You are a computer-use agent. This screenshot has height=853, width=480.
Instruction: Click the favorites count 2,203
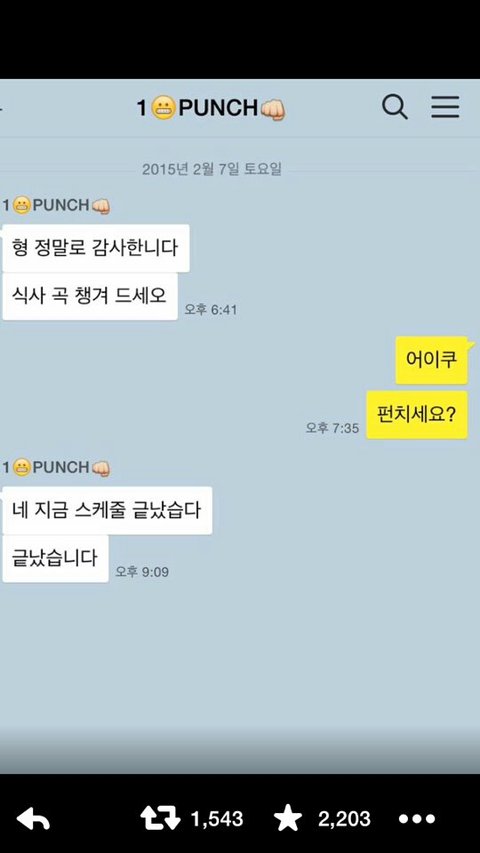pos(344,819)
